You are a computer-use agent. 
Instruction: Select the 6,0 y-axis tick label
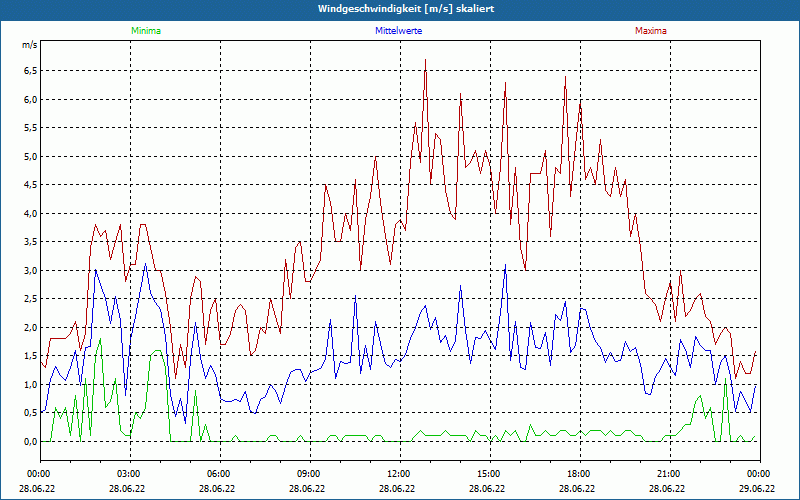31,99
